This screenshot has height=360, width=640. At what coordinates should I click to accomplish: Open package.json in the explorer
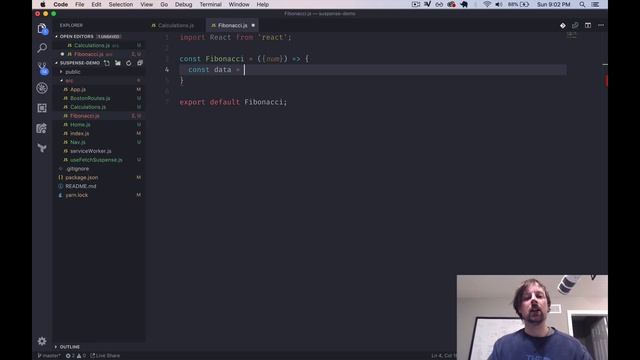pos(82,178)
